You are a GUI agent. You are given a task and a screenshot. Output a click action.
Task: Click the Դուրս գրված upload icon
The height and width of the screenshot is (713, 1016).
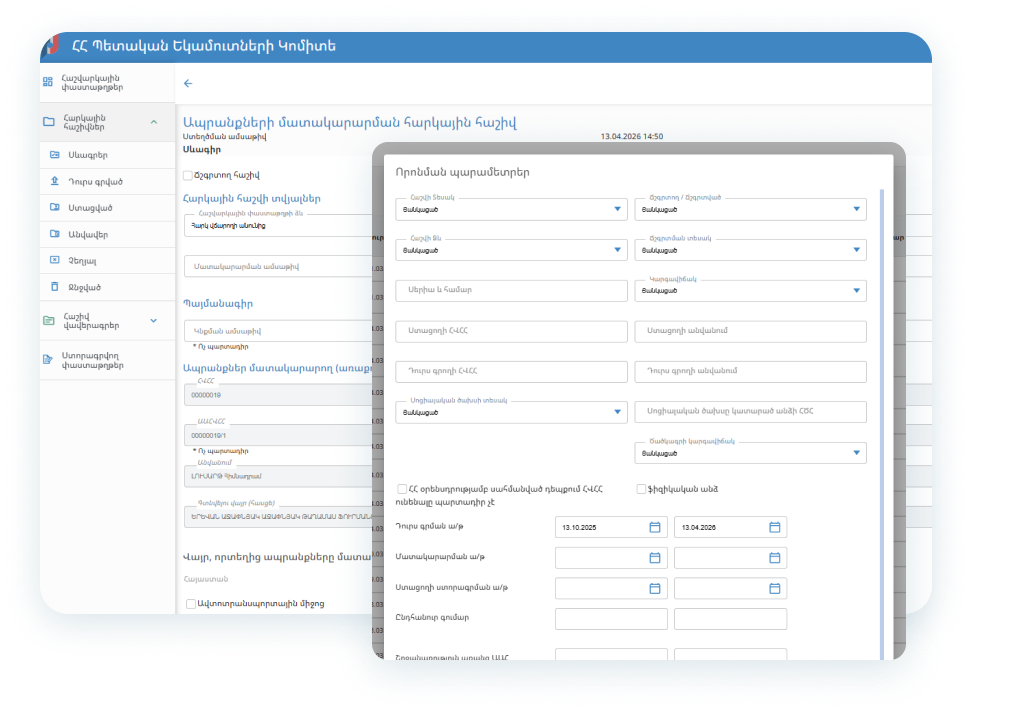pyautogui.click(x=54, y=182)
